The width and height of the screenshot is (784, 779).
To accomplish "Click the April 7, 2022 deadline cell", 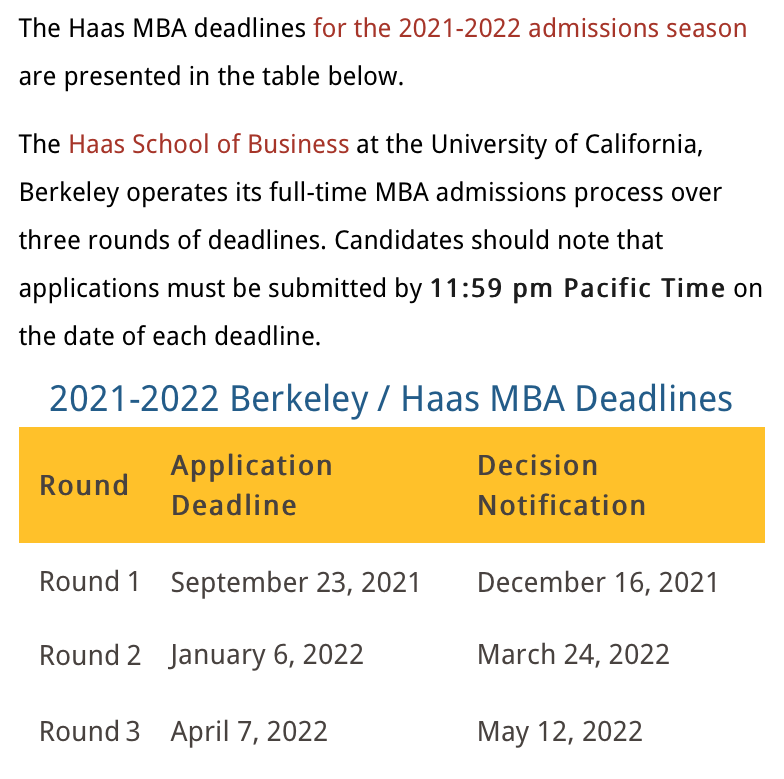I will pyautogui.click(x=249, y=732).
